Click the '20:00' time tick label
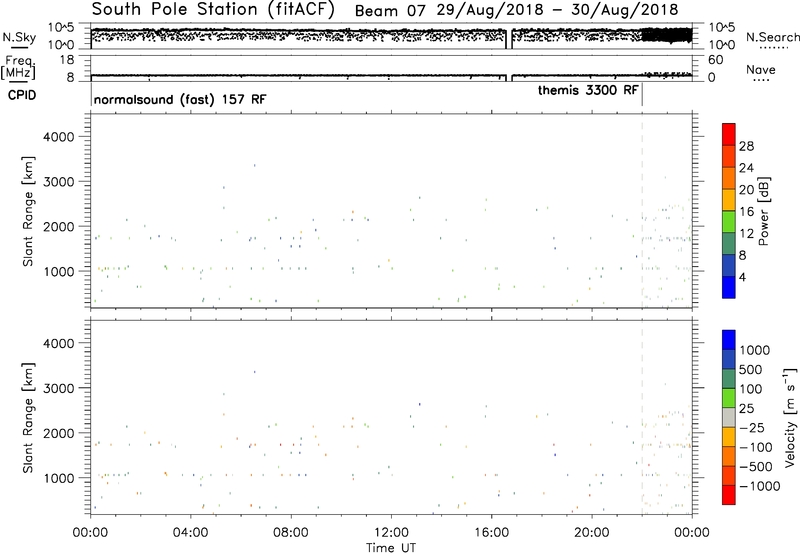This screenshot has width=800, height=554. pos(592,533)
